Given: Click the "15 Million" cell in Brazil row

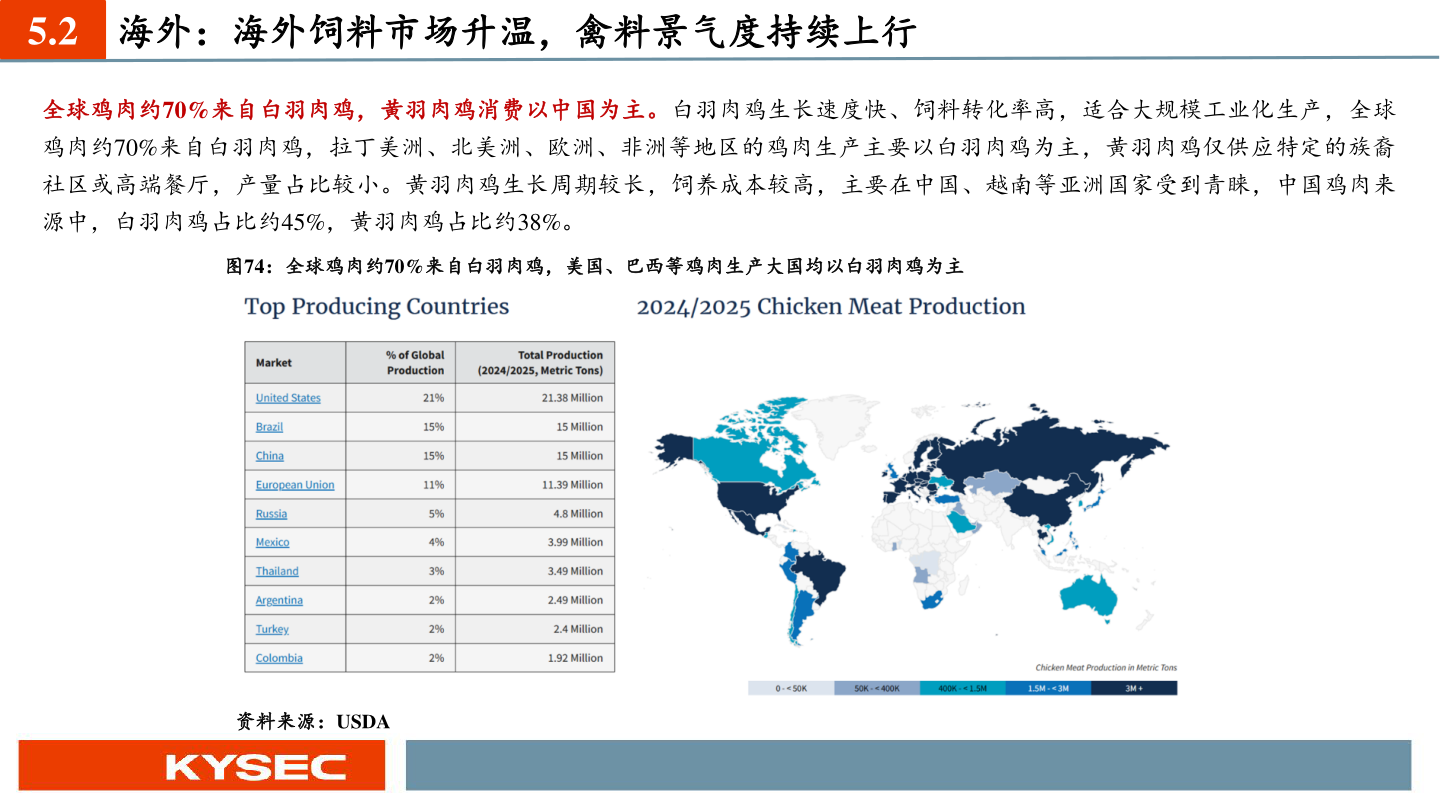Looking at the screenshot, I should [x=535, y=427].
